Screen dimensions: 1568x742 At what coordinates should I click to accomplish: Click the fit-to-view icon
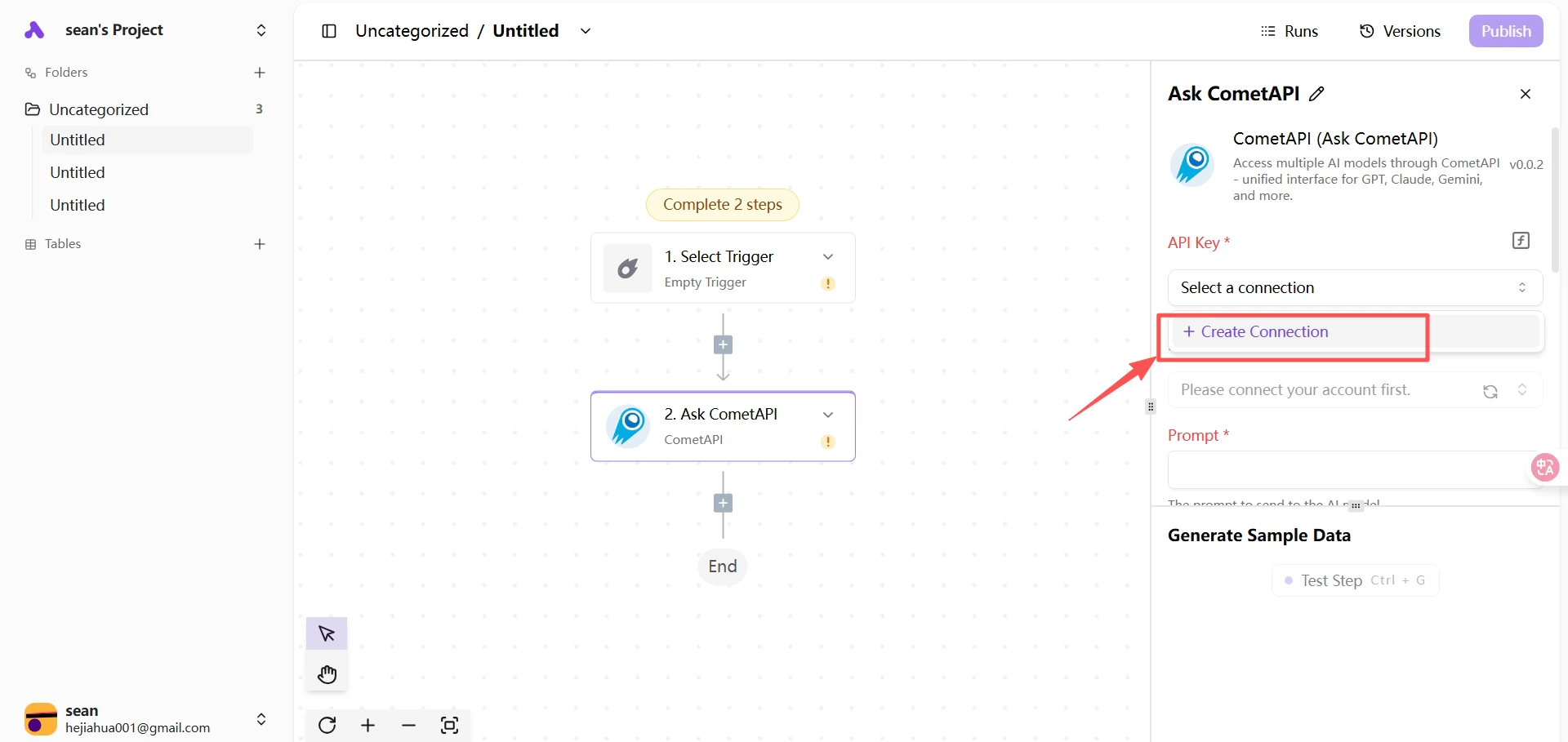pos(449,725)
